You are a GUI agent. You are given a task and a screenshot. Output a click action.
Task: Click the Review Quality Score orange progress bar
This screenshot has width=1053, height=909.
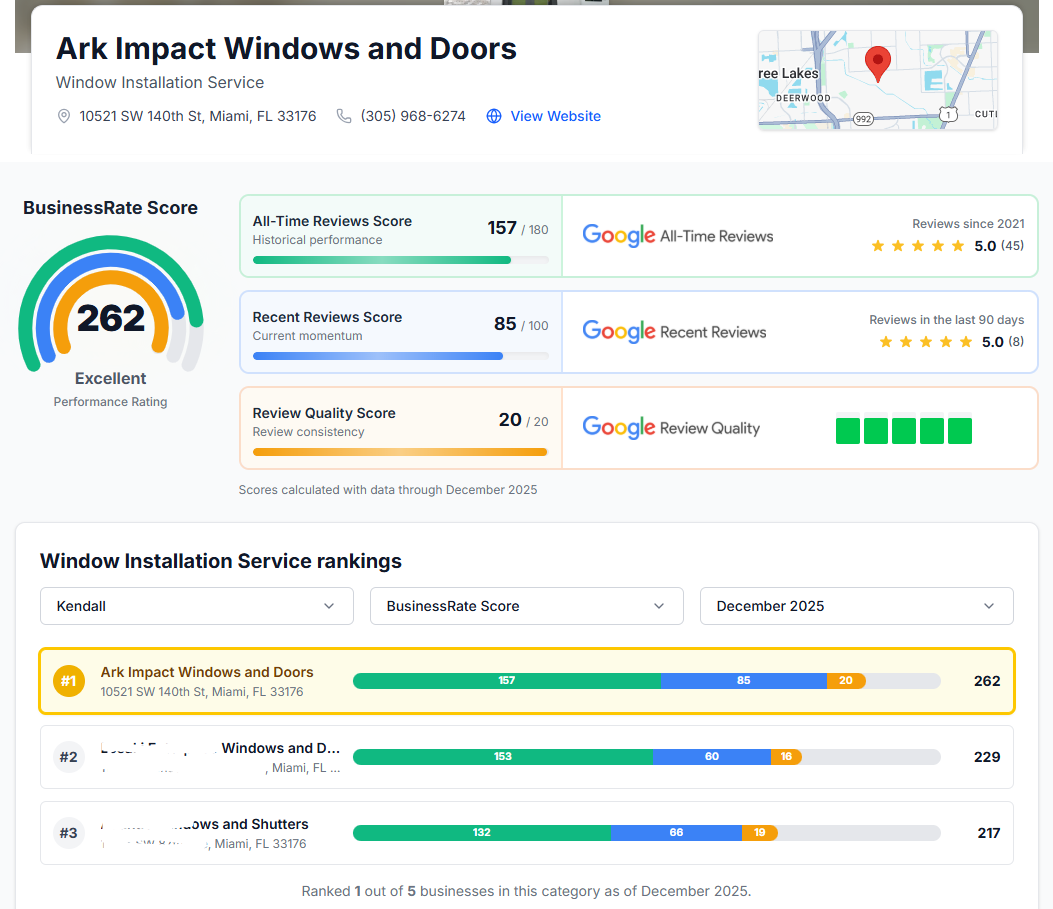tap(400, 452)
